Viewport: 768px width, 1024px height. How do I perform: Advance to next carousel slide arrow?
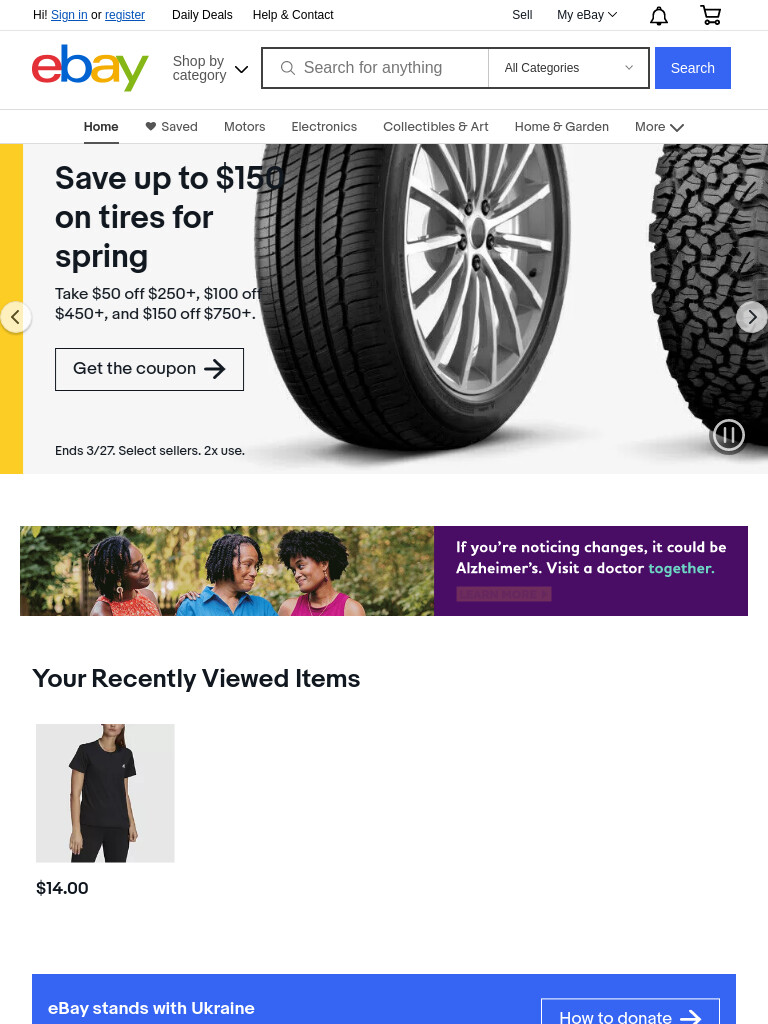pyautogui.click(x=752, y=317)
